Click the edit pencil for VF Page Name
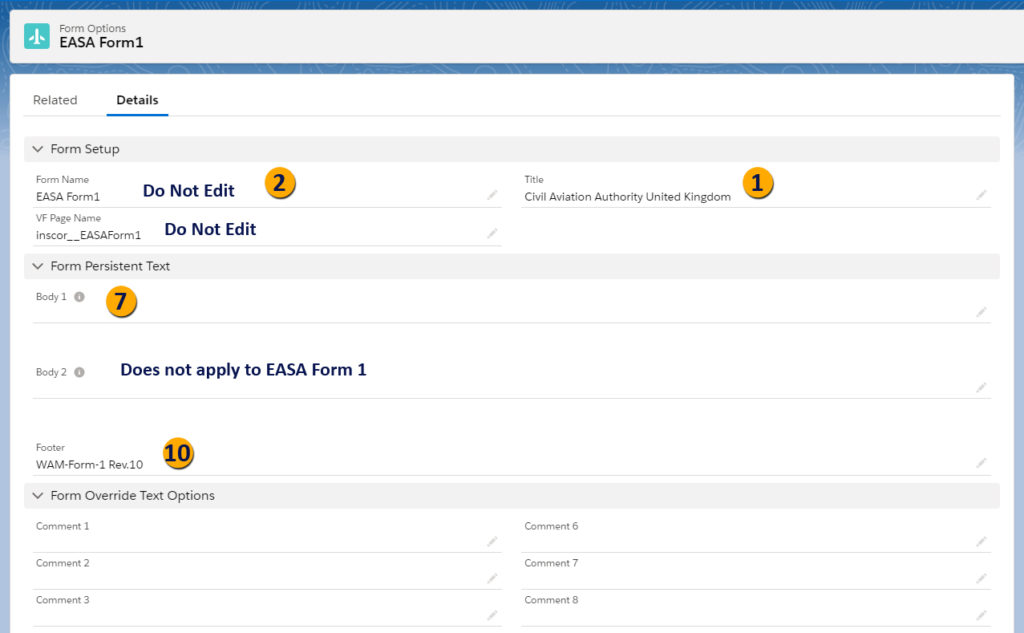Screen dimensions: 1024x633 click(x=492, y=233)
